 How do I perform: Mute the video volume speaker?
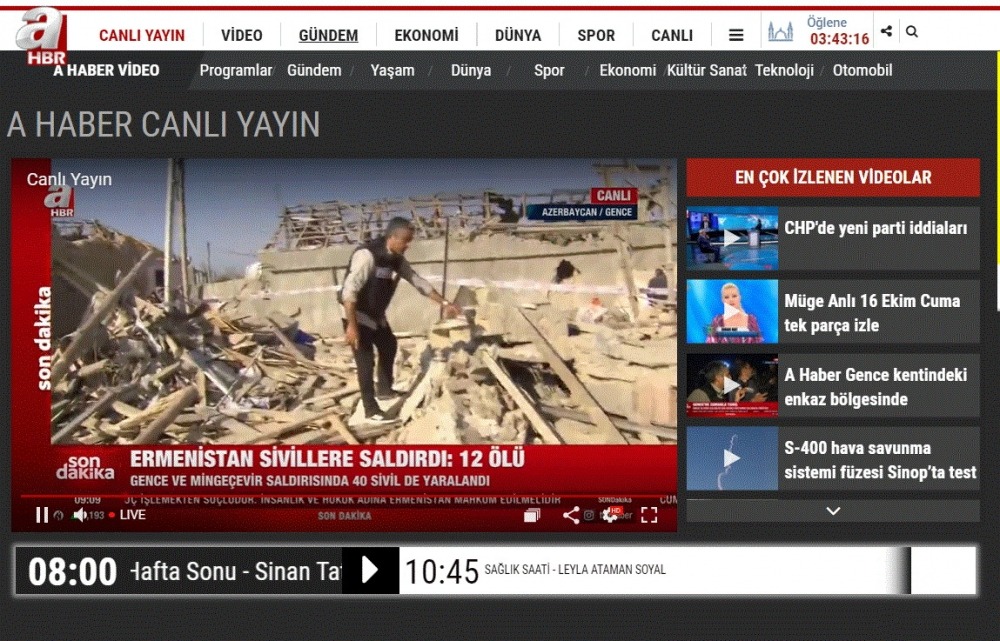[x=79, y=515]
